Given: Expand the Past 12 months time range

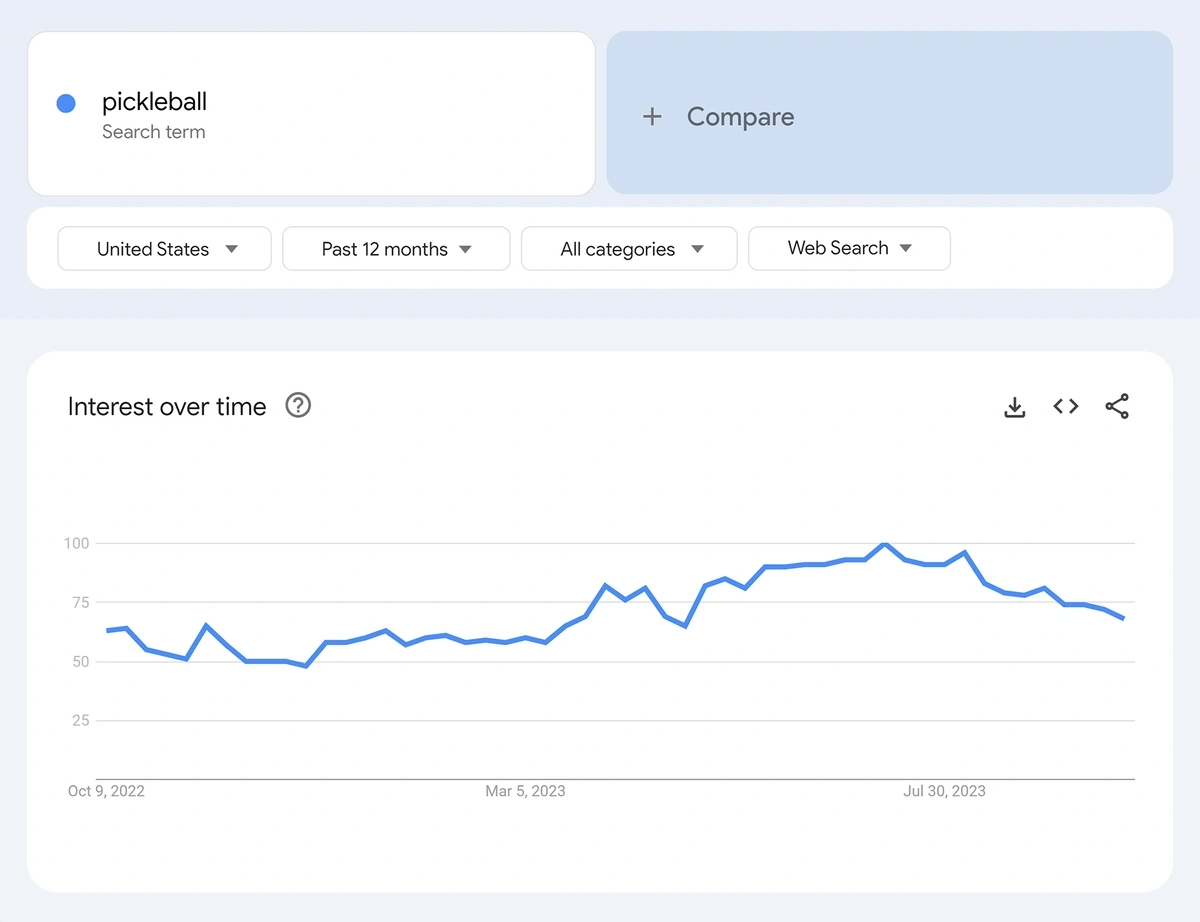Looking at the screenshot, I should 396,249.
